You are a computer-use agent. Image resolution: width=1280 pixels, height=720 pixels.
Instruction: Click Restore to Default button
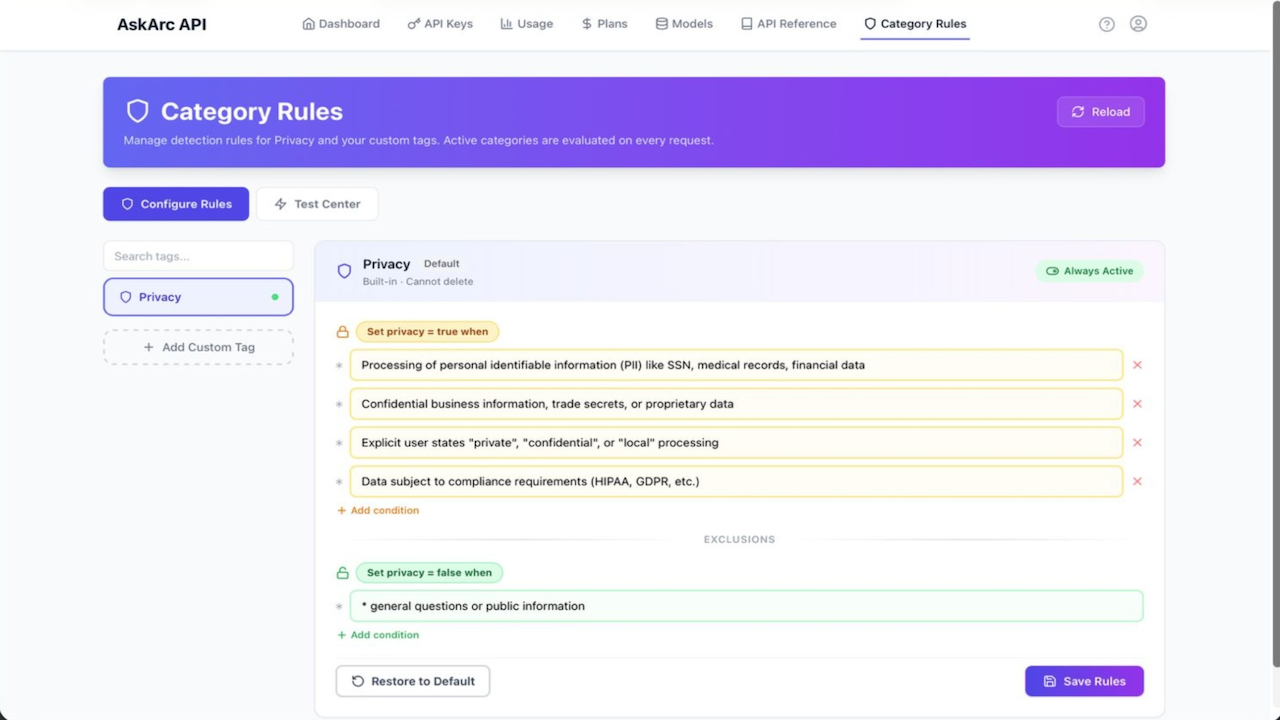click(x=413, y=681)
